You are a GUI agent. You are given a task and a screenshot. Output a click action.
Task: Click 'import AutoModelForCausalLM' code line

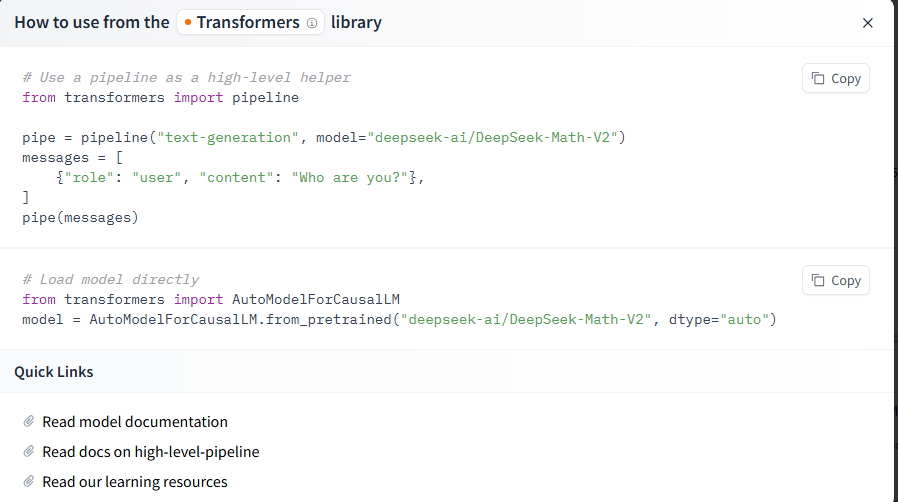[211, 299]
